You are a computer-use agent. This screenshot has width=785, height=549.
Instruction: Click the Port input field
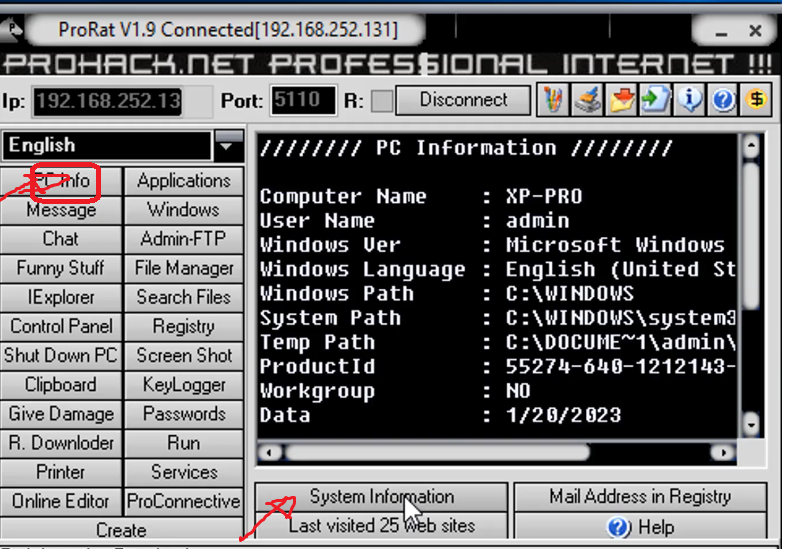coord(303,101)
